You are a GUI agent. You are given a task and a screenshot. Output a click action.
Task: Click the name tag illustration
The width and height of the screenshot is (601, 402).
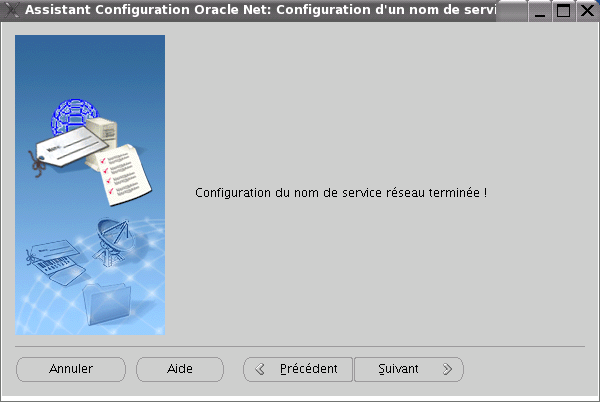(67, 150)
